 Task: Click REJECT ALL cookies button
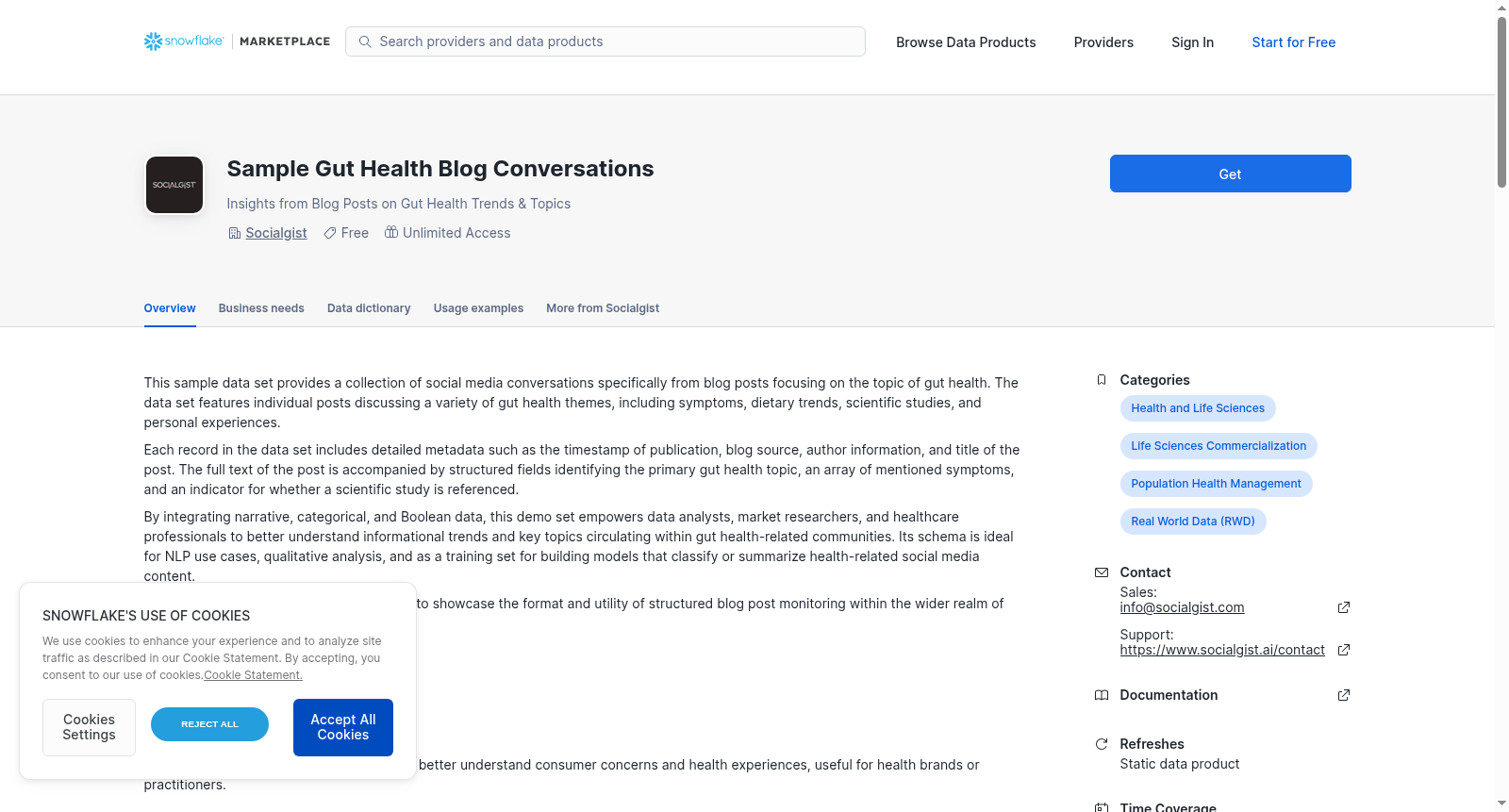209,724
